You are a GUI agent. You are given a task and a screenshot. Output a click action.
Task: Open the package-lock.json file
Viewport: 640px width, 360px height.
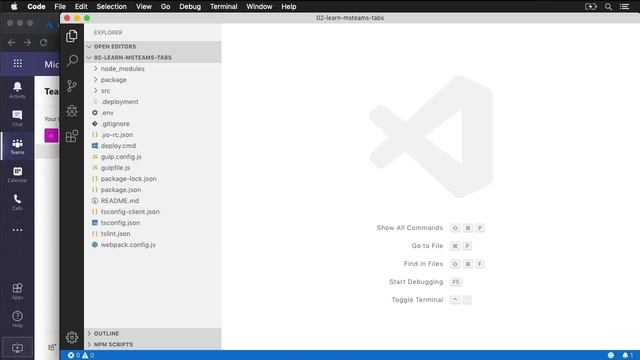(153, 179)
